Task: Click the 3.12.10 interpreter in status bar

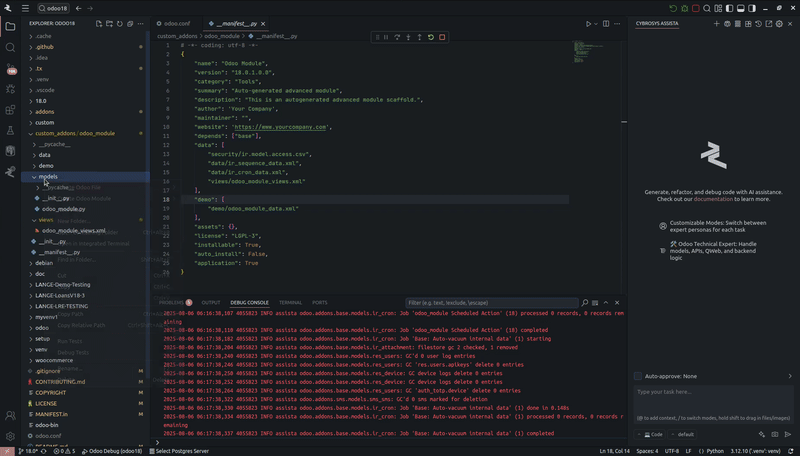Action: point(755,451)
